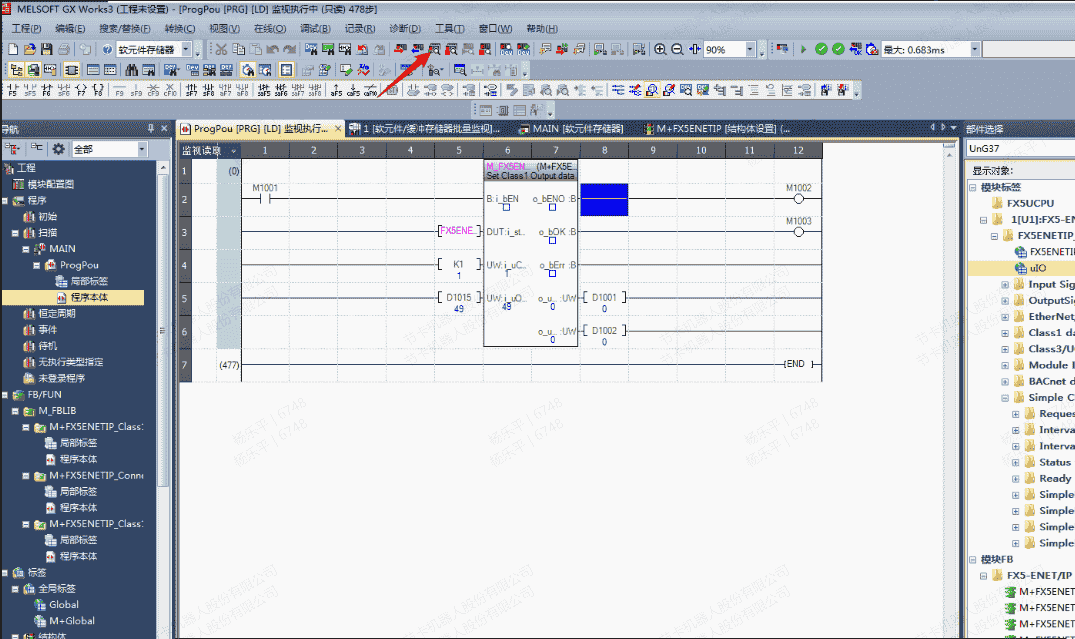Open the 工具(T) menu
Viewport: 1075px width, 639px height.
(449, 28)
